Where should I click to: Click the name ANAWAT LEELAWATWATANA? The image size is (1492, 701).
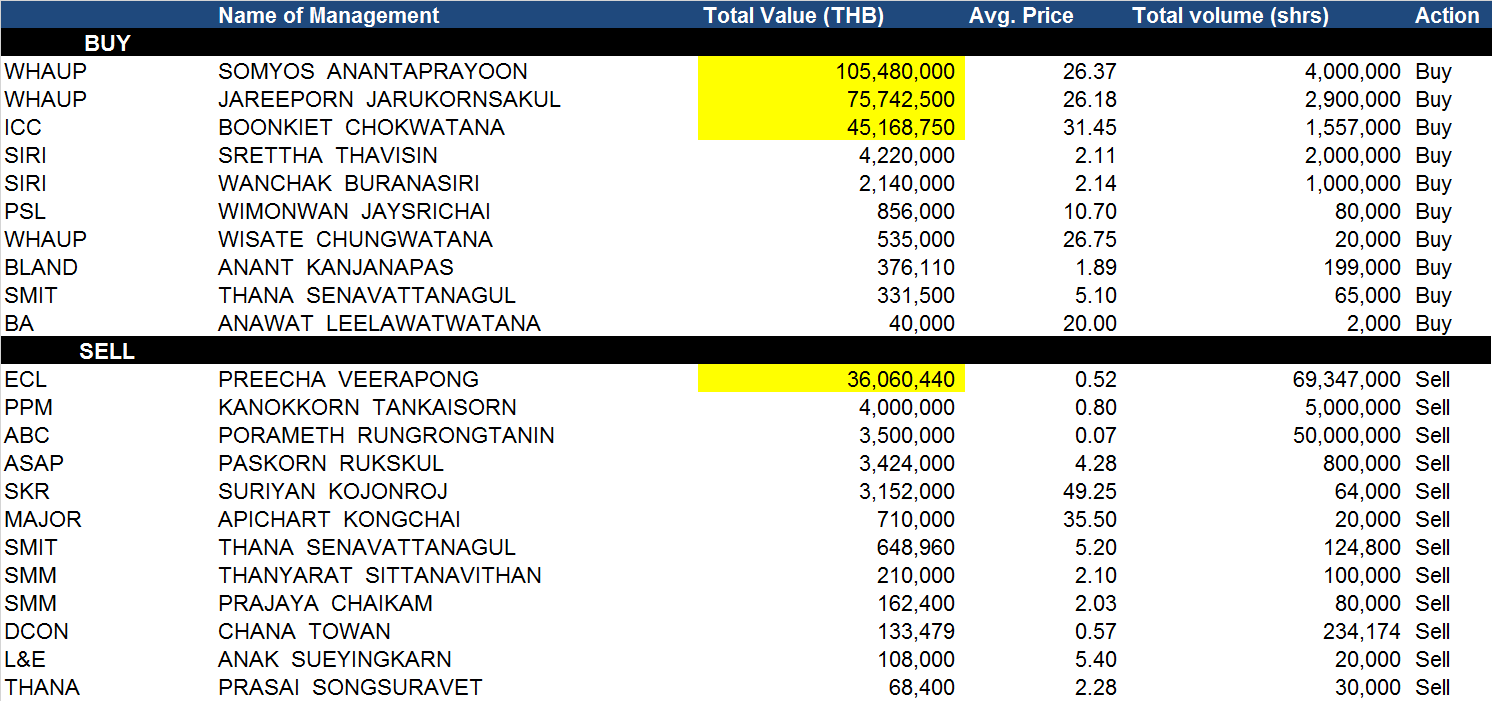(x=379, y=323)
